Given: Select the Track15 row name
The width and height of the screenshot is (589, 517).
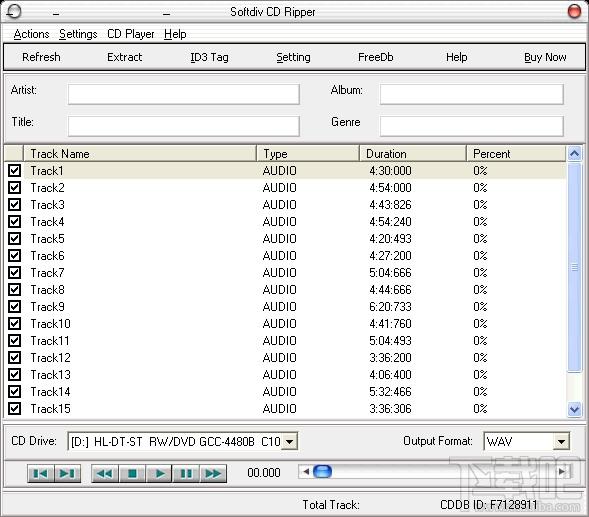Looking at the screenshot, I should (50, 409).
